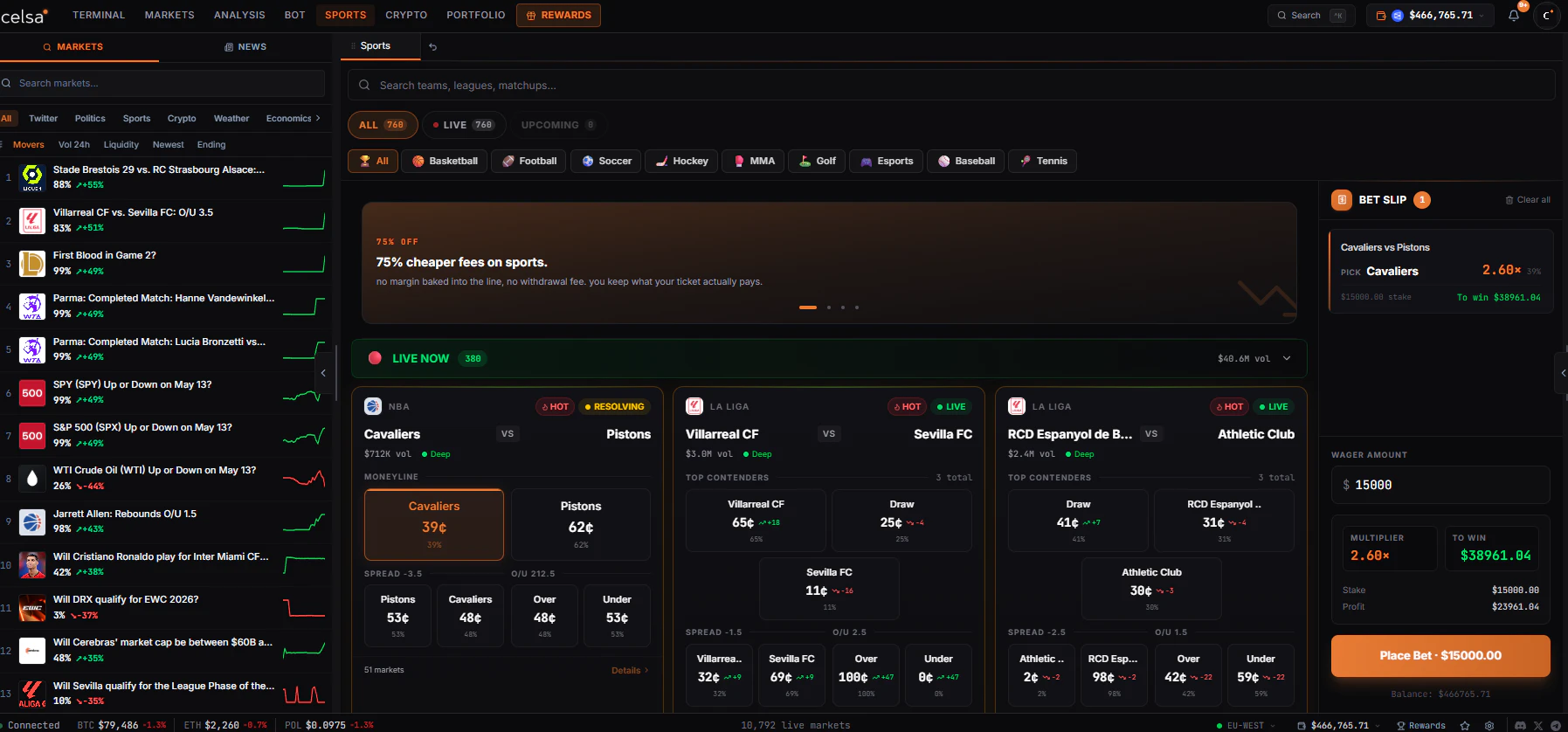The image size is (1568, 732).
Task: Expand the top account balance dropdown
Action: click(1482, 15)
